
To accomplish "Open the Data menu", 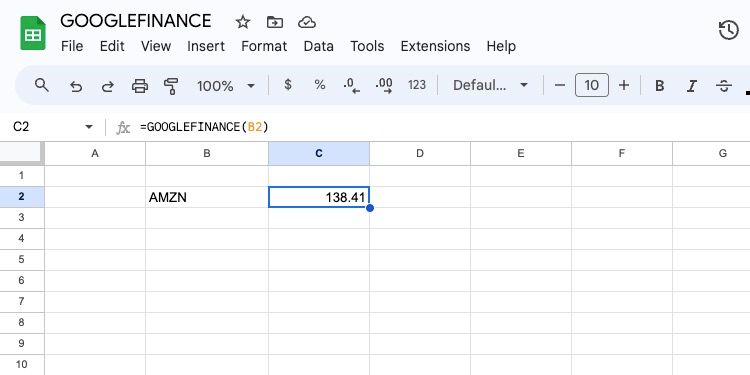I will (319, 46).
